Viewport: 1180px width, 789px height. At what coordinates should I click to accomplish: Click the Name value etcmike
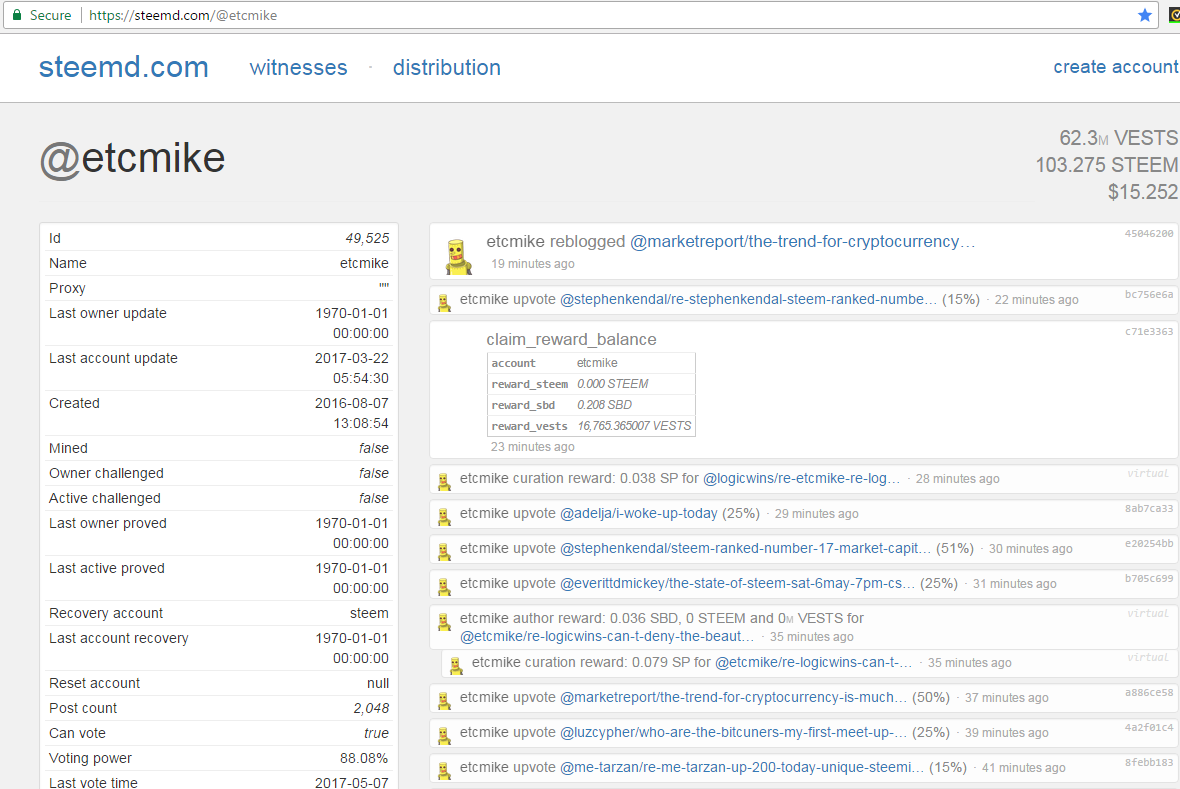coord(364,264)
